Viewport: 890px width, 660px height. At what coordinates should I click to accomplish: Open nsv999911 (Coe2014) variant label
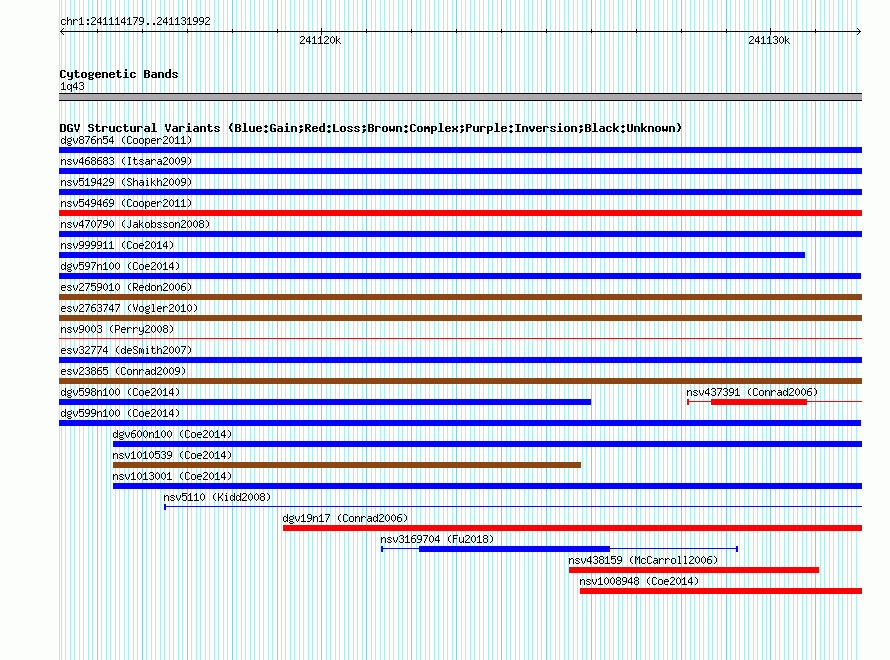[x=117, y=245]
